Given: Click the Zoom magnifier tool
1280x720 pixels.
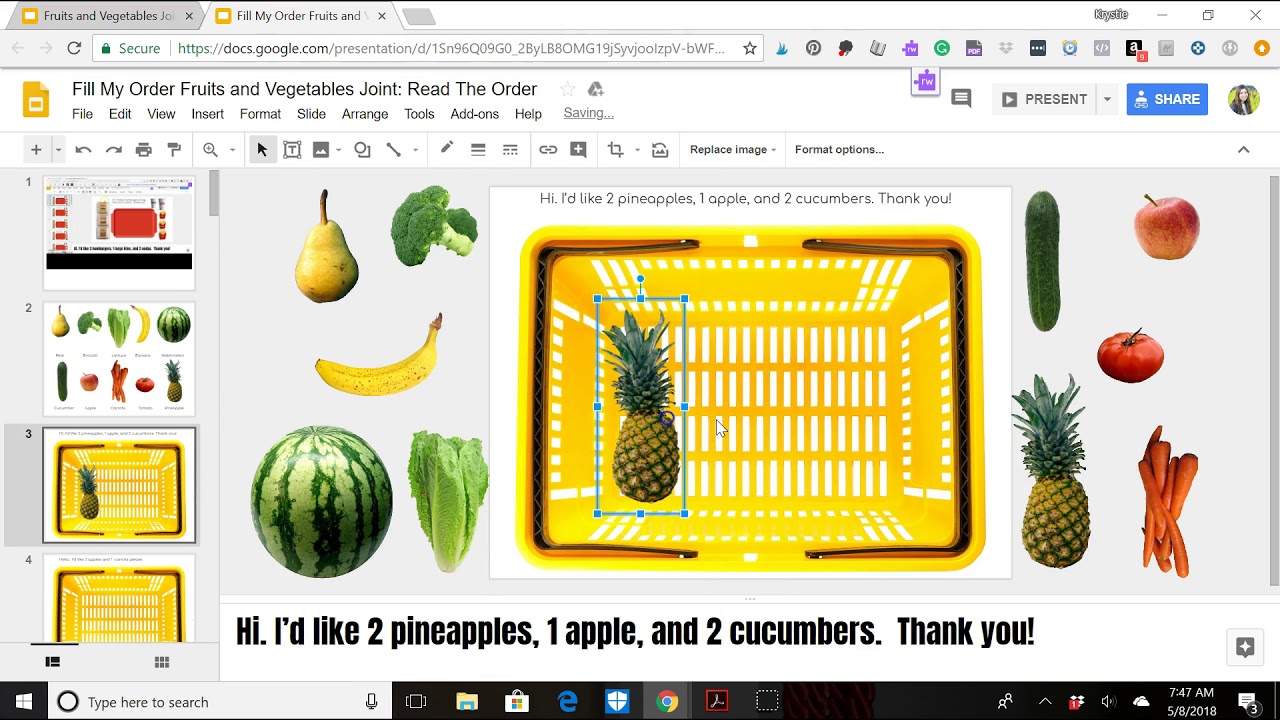Looking at the screenshot, I should [x=210, y=150].
